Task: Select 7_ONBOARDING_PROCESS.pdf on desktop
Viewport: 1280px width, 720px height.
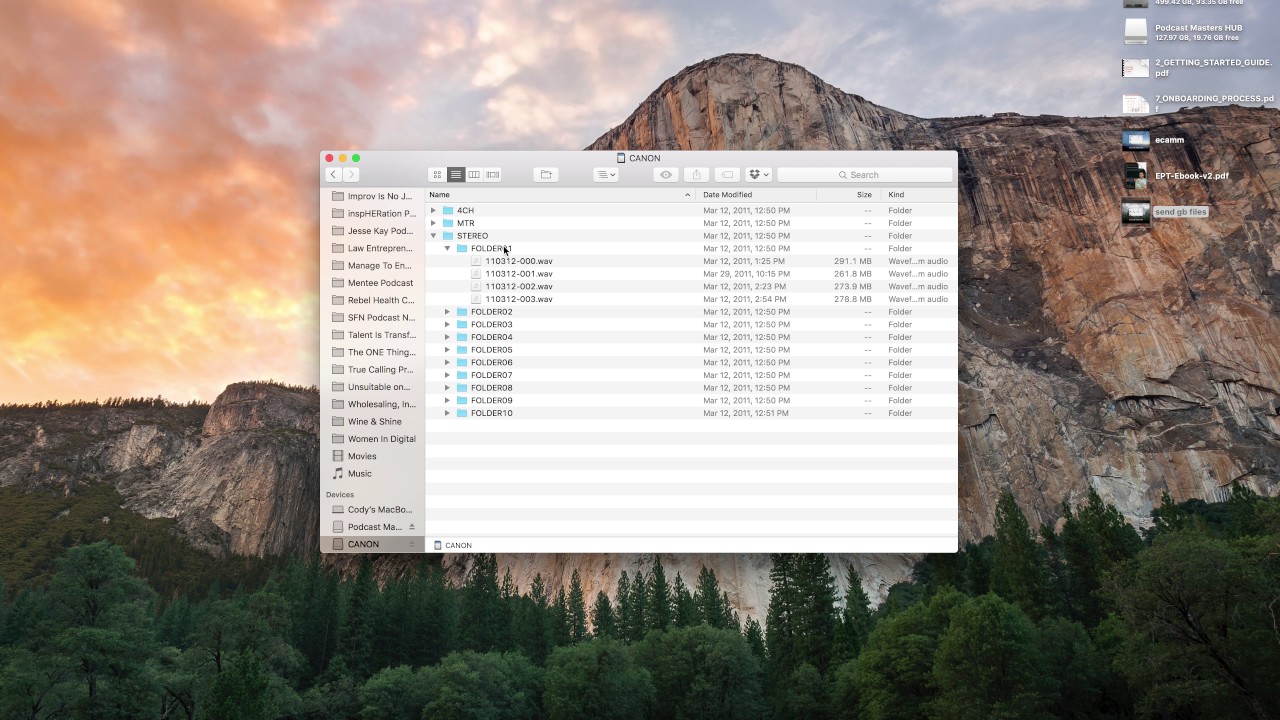Action: tap(1198, 104)
